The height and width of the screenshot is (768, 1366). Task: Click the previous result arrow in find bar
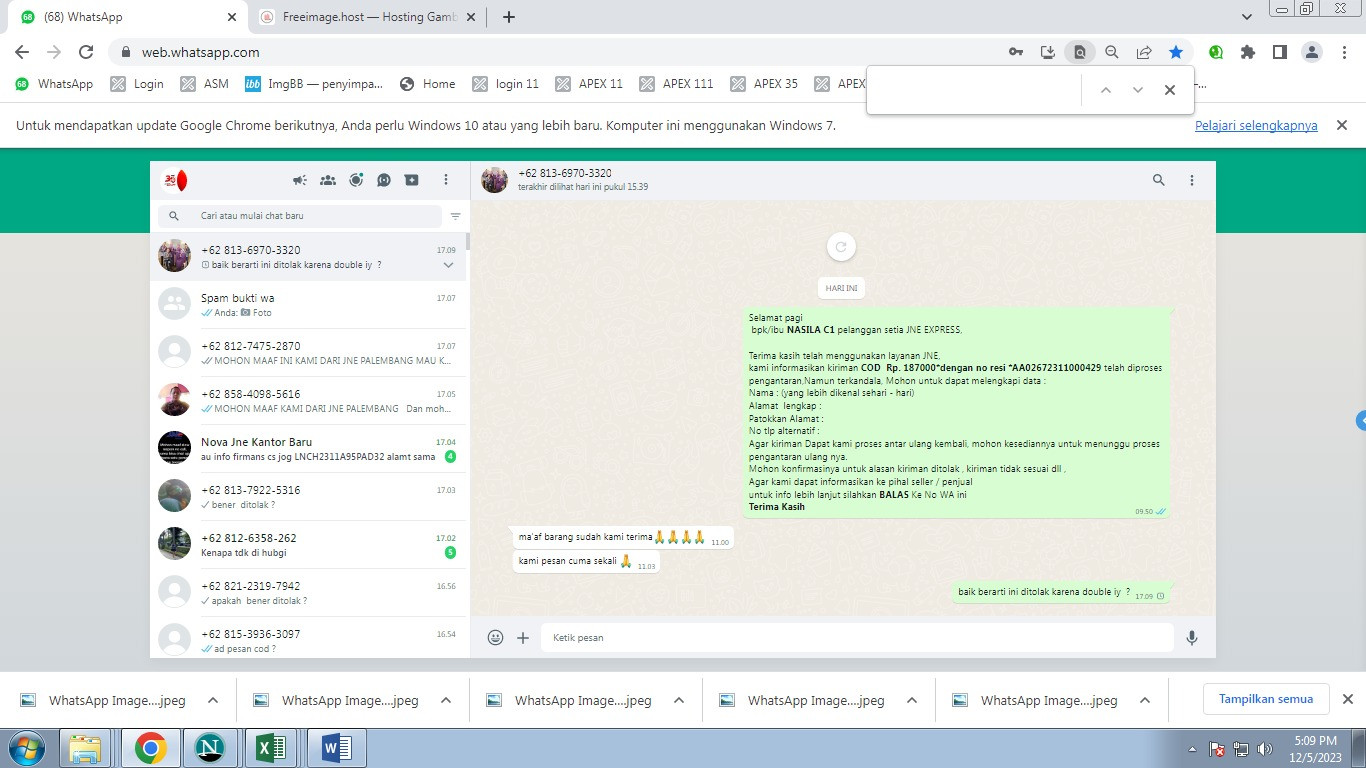pos(1106,90)
